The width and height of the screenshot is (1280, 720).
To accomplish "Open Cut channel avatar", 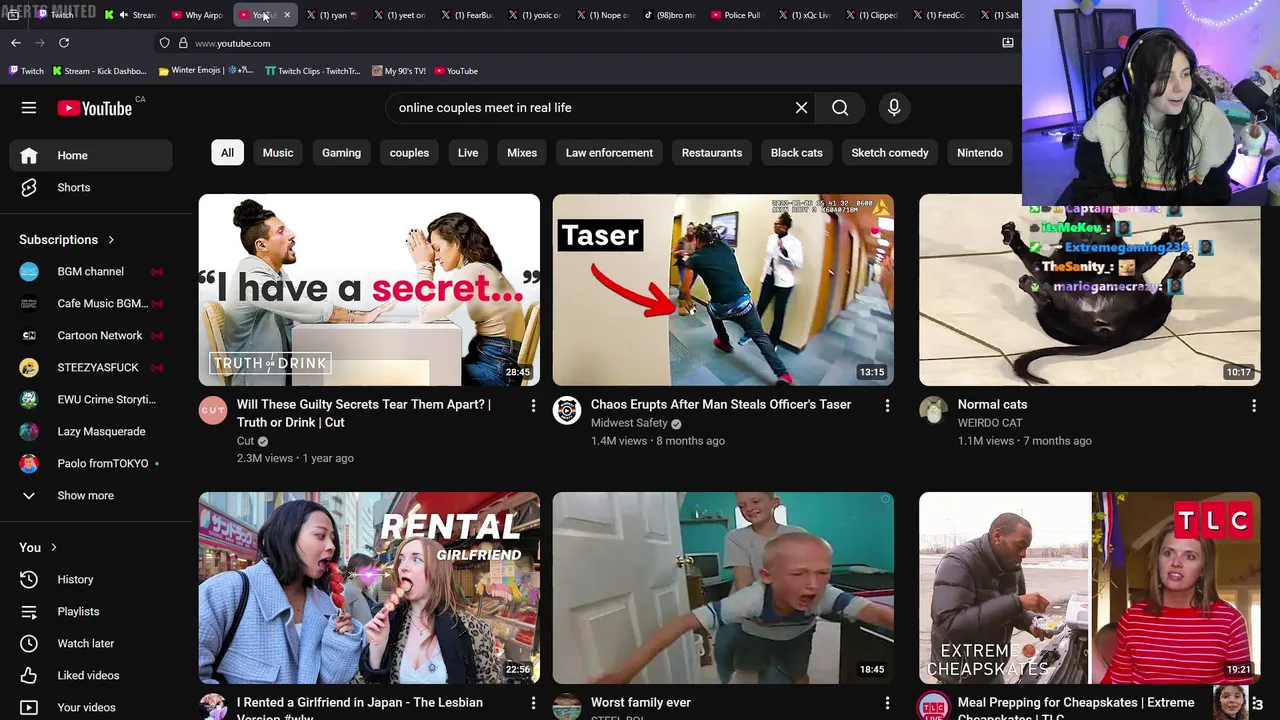I will pos(213,411).
